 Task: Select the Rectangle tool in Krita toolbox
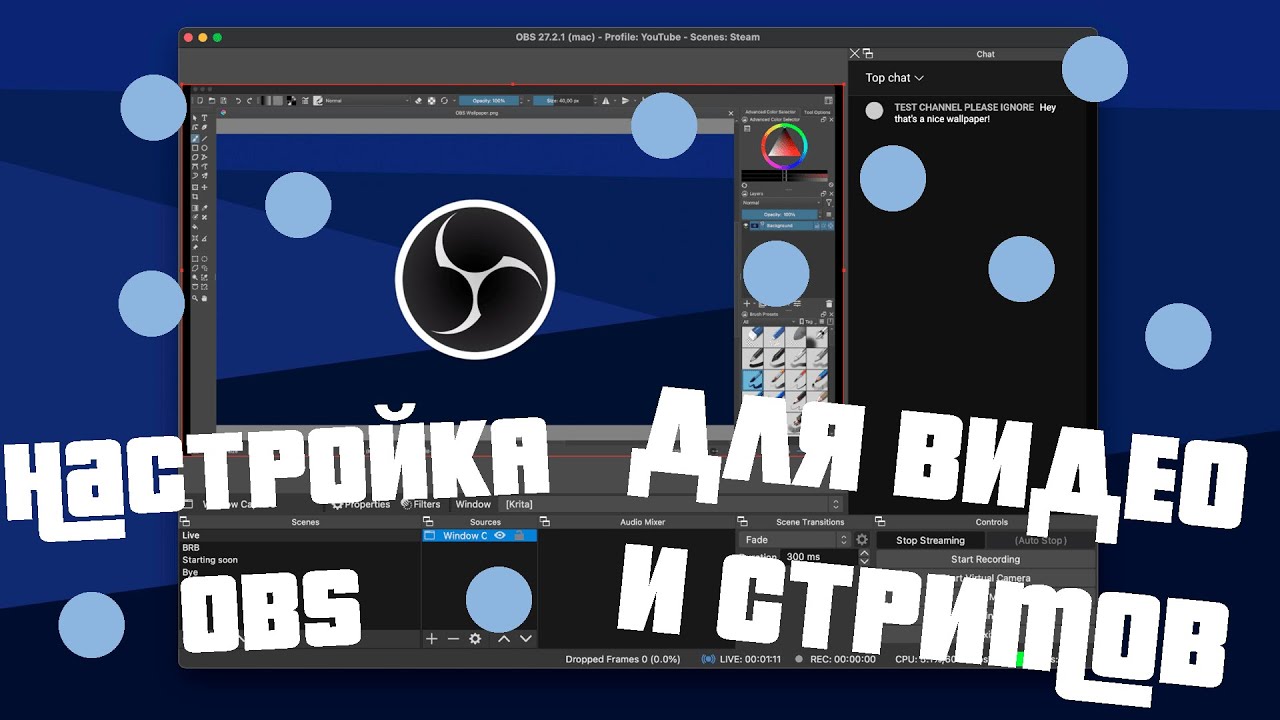195,148
